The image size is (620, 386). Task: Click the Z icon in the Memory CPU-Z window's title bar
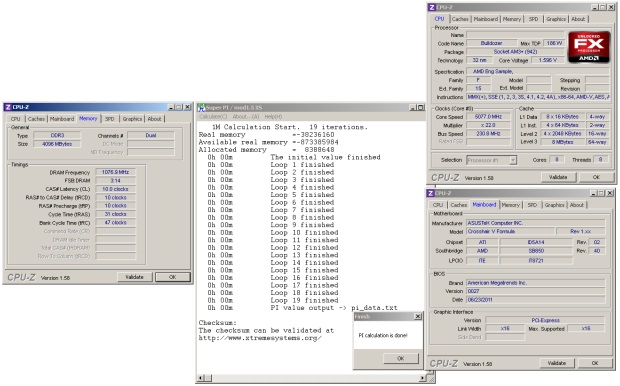(8, 107)
